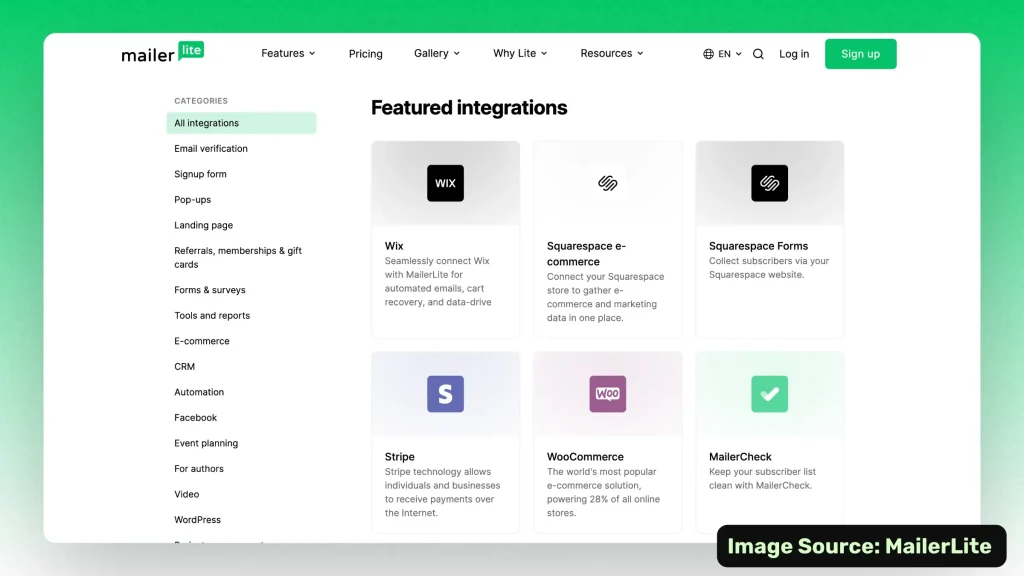This screenshot has width=1024, height=576.
Task: Open the Squarespace Forms title
Action: (758, 246)
